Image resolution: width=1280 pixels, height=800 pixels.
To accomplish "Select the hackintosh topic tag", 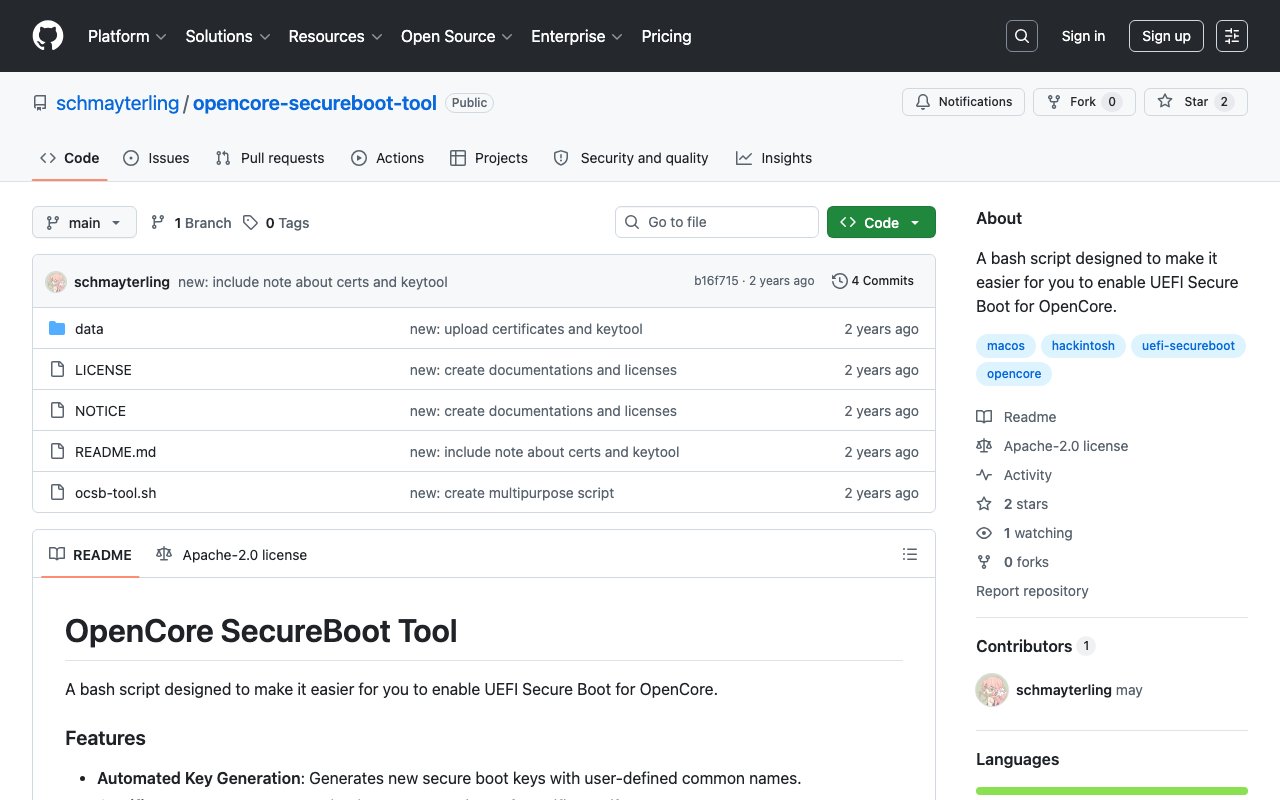I will [x=1083, y=346].
